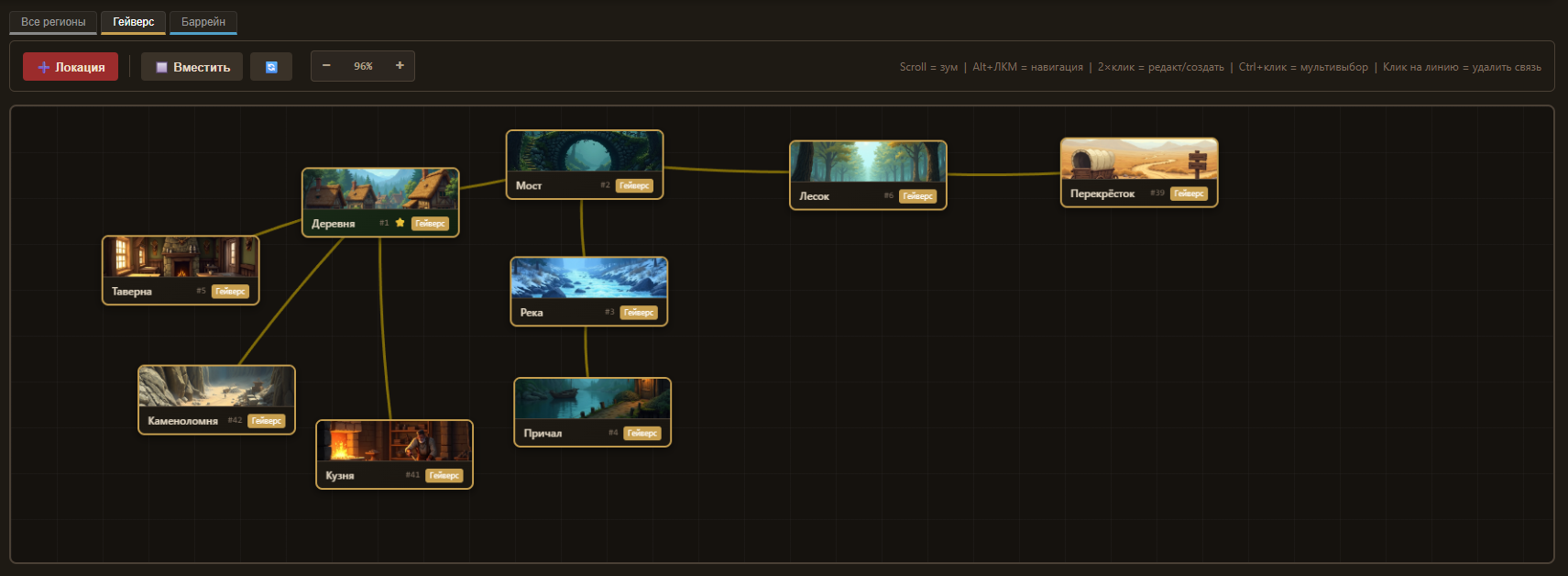
Task: Switch to the Все регионы tab
Action: coord(53,22)
